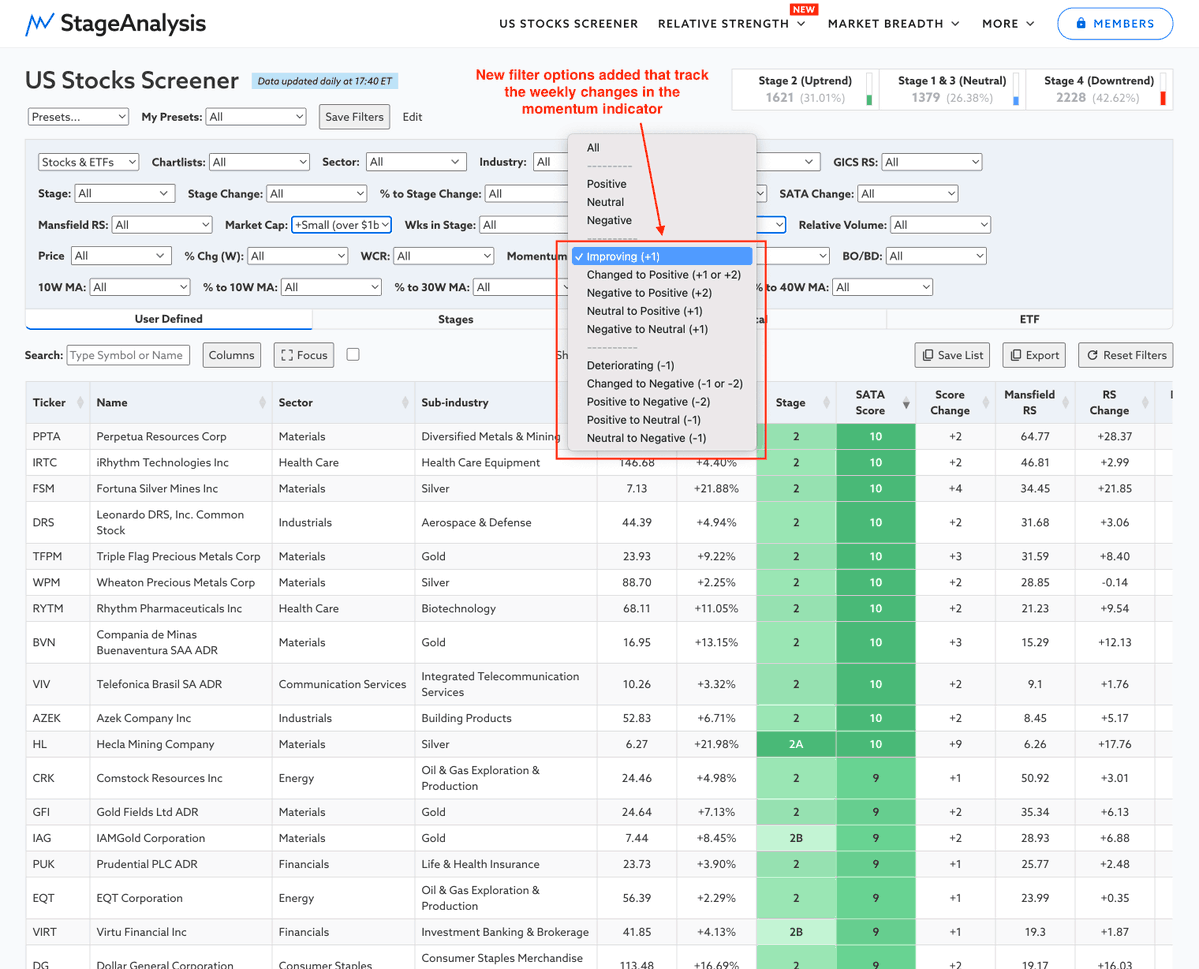Click the Members button
The width and height of the screenshot is (1199, 969).
click(1115, 24)
